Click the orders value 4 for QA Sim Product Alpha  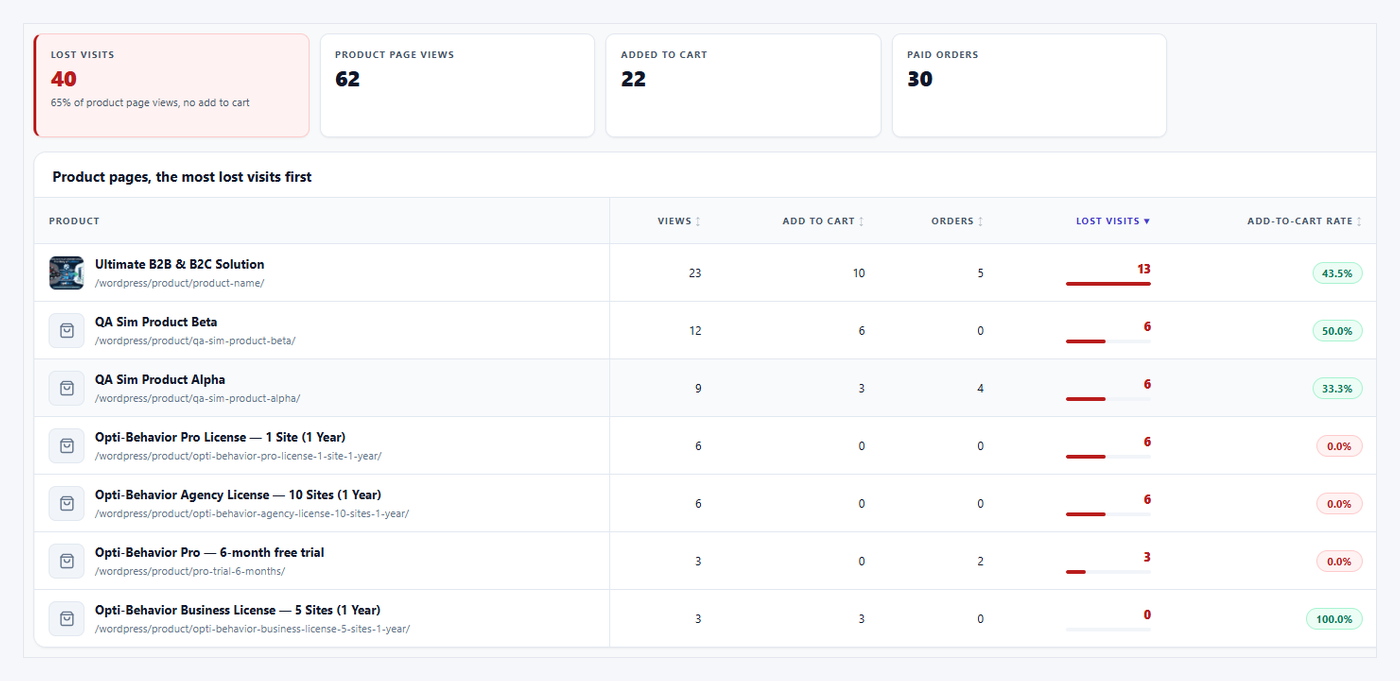point(980,388)
